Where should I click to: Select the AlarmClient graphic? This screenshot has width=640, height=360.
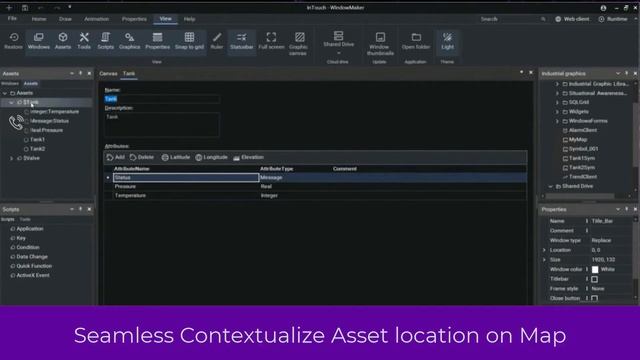tap(582, 130)
